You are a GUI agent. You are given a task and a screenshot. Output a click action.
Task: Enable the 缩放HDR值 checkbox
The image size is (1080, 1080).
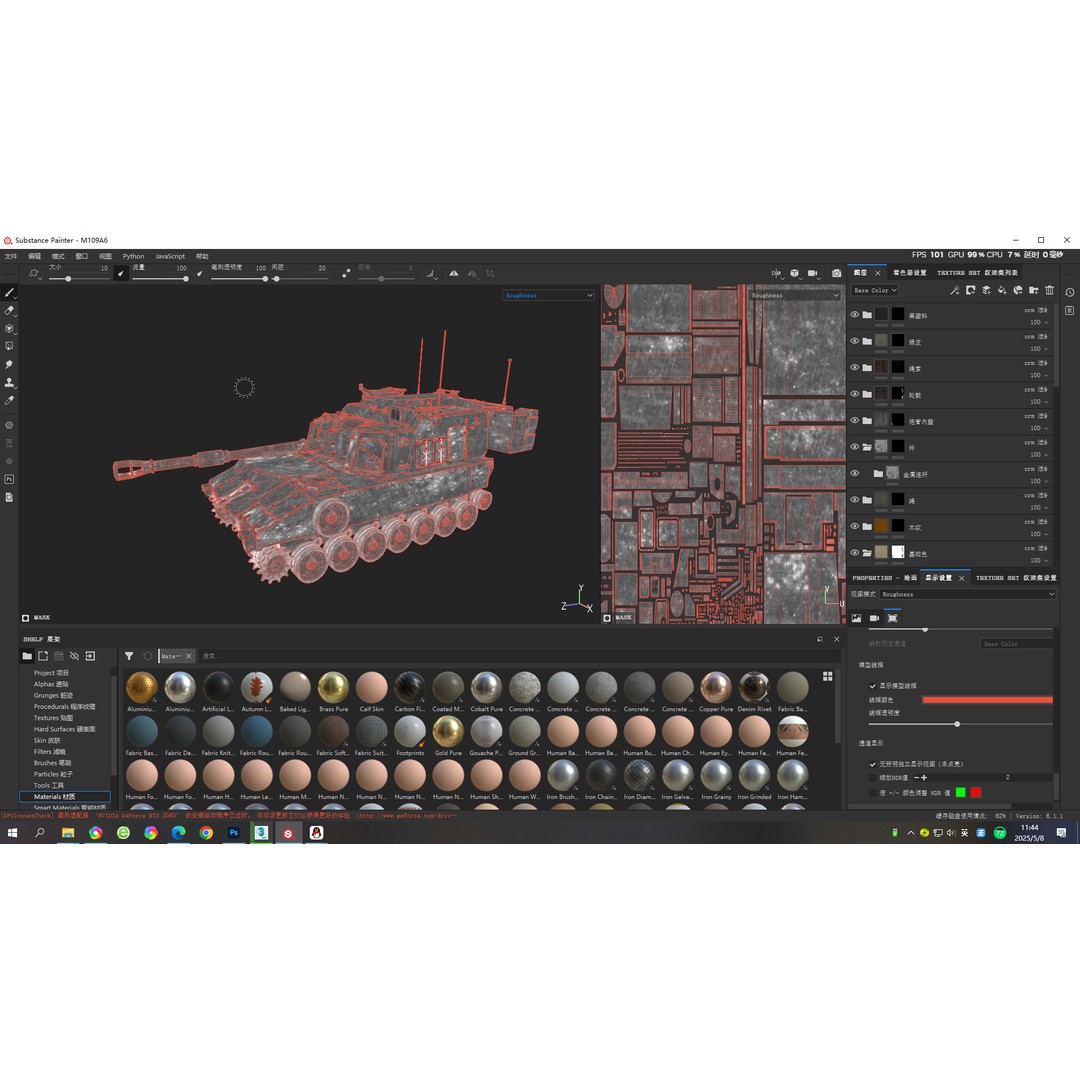click(x=873, y=778)
